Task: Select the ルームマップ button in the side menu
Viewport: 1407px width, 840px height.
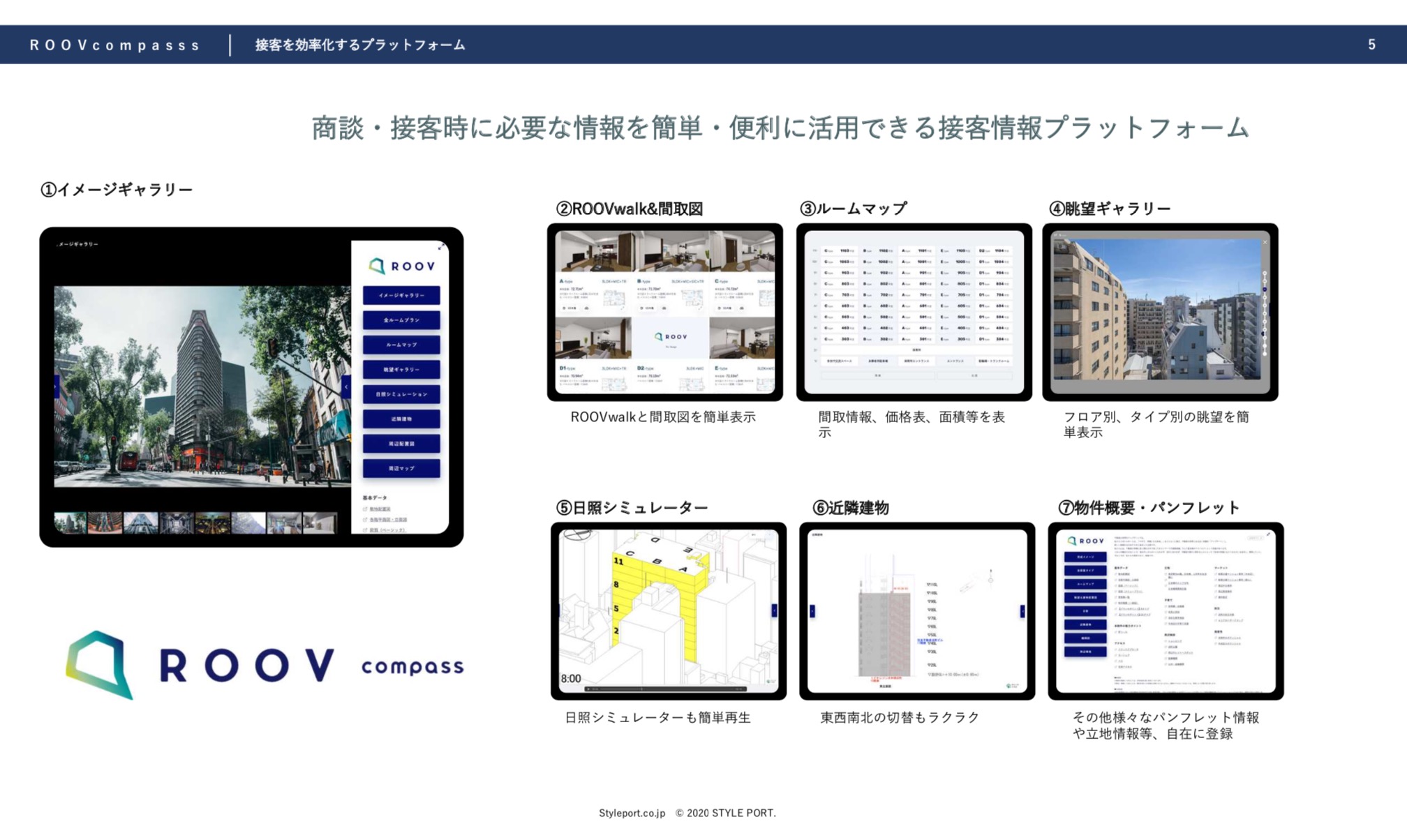Action: click(x=401, y=345)
